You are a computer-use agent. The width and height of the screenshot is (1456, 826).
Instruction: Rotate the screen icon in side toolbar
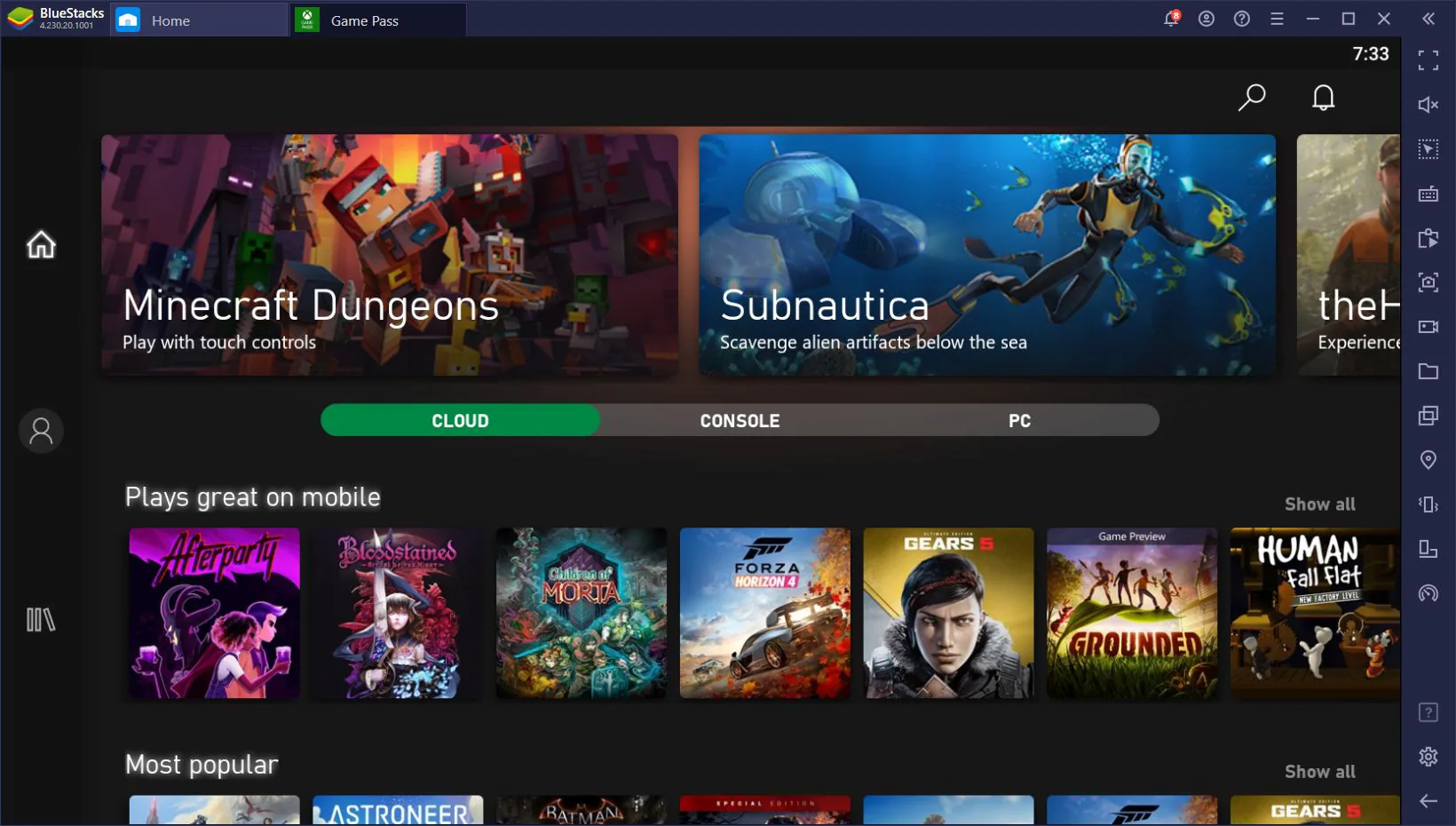[x=1428, y=549]
